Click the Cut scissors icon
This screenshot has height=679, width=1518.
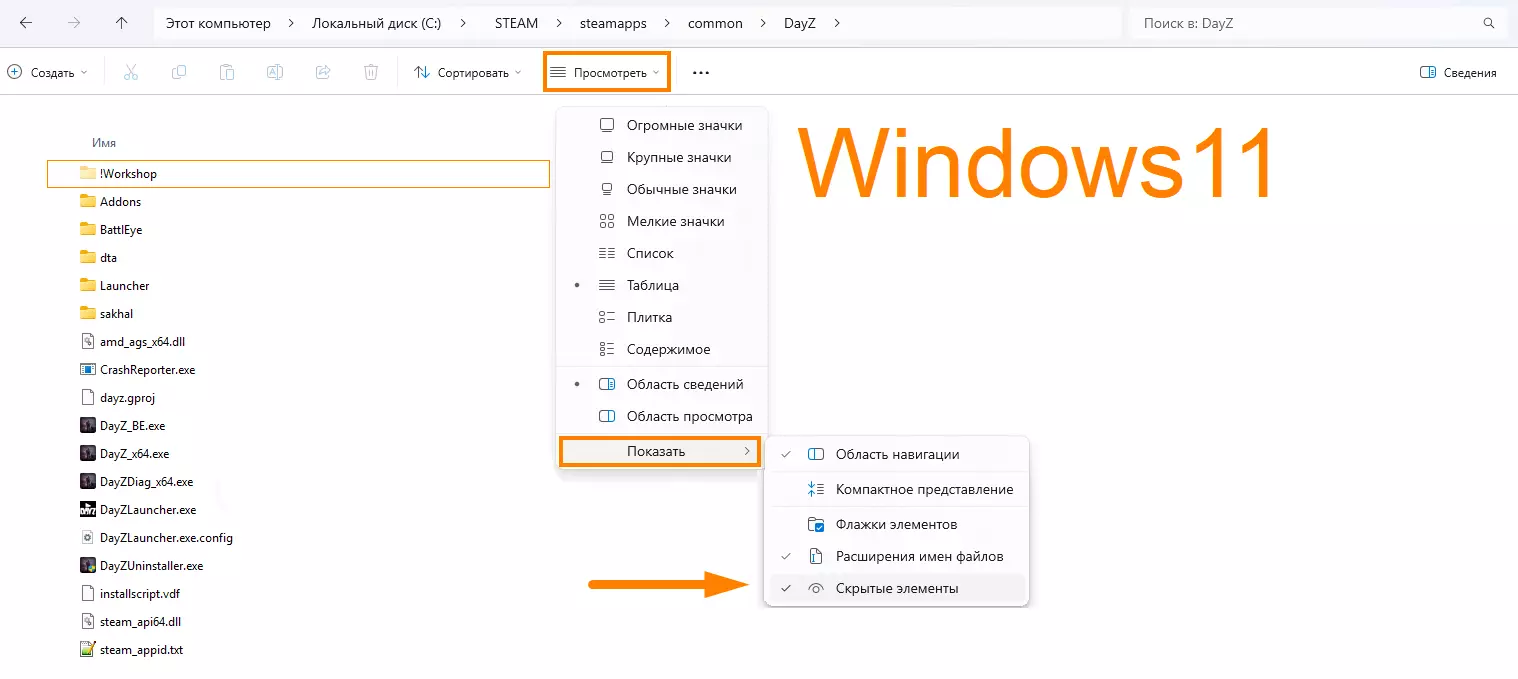[x=131, y=72]
